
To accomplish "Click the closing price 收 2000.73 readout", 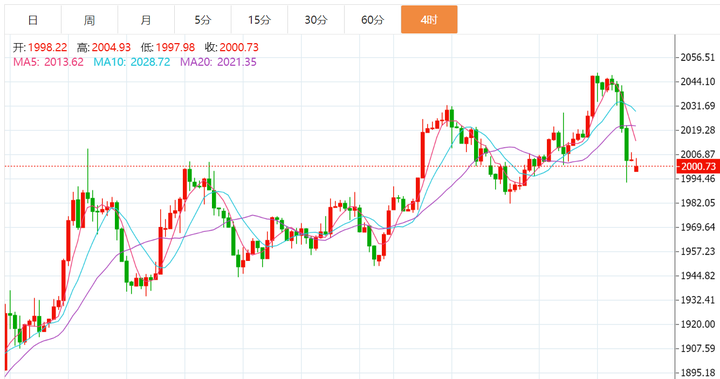I will click(x=232, y=47).
